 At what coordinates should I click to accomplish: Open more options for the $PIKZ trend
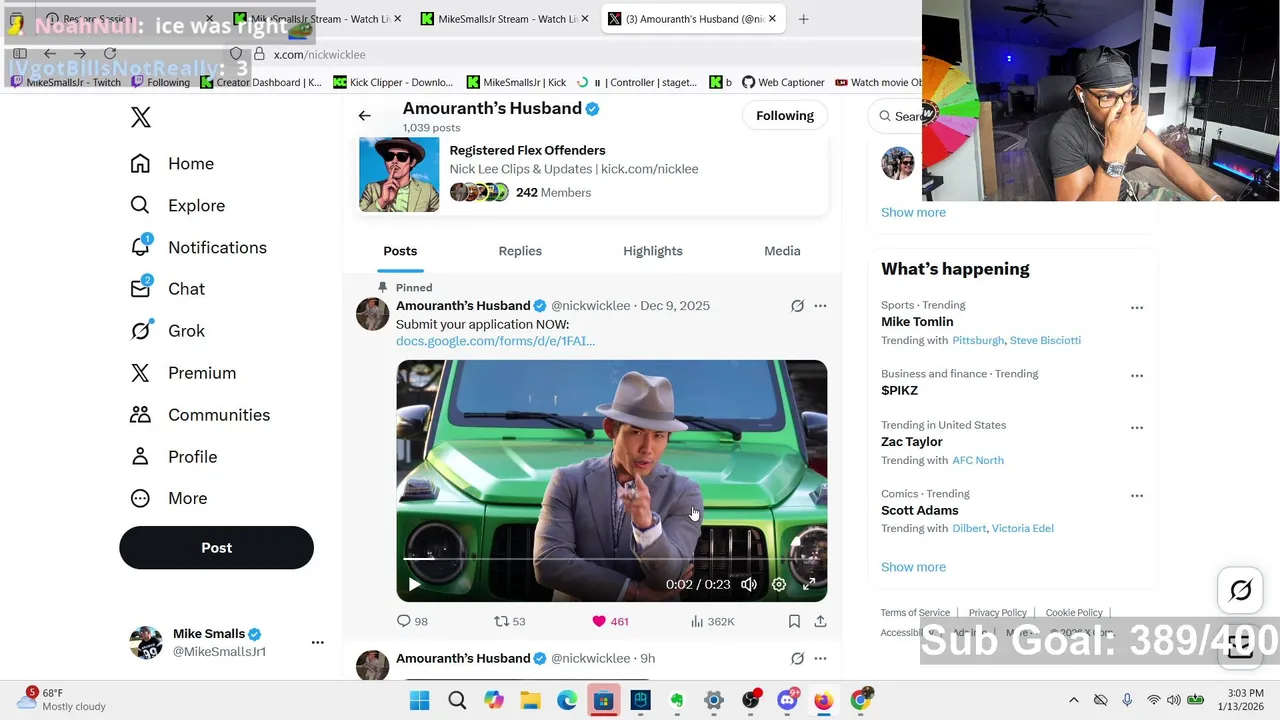point(1137,376)
